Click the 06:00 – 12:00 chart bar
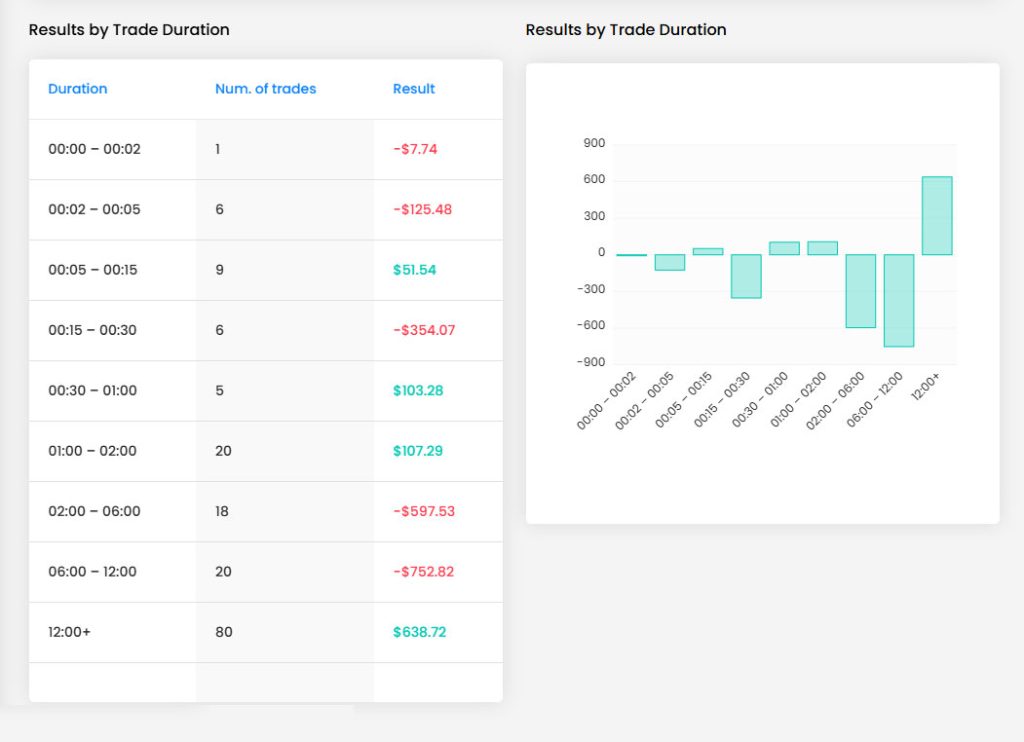 pyautogui.click(x=899, y=300)
